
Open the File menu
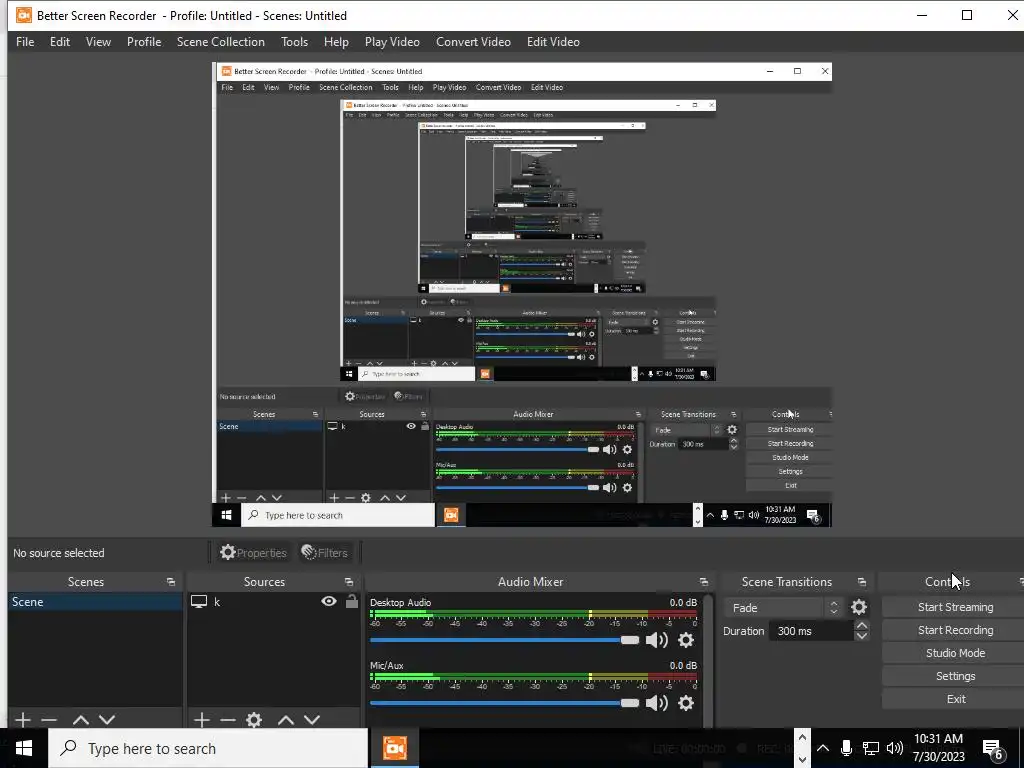[25, 42]
